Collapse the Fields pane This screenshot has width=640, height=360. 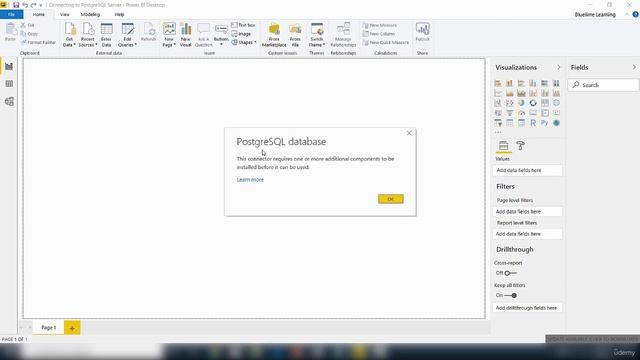pos(634,67)
